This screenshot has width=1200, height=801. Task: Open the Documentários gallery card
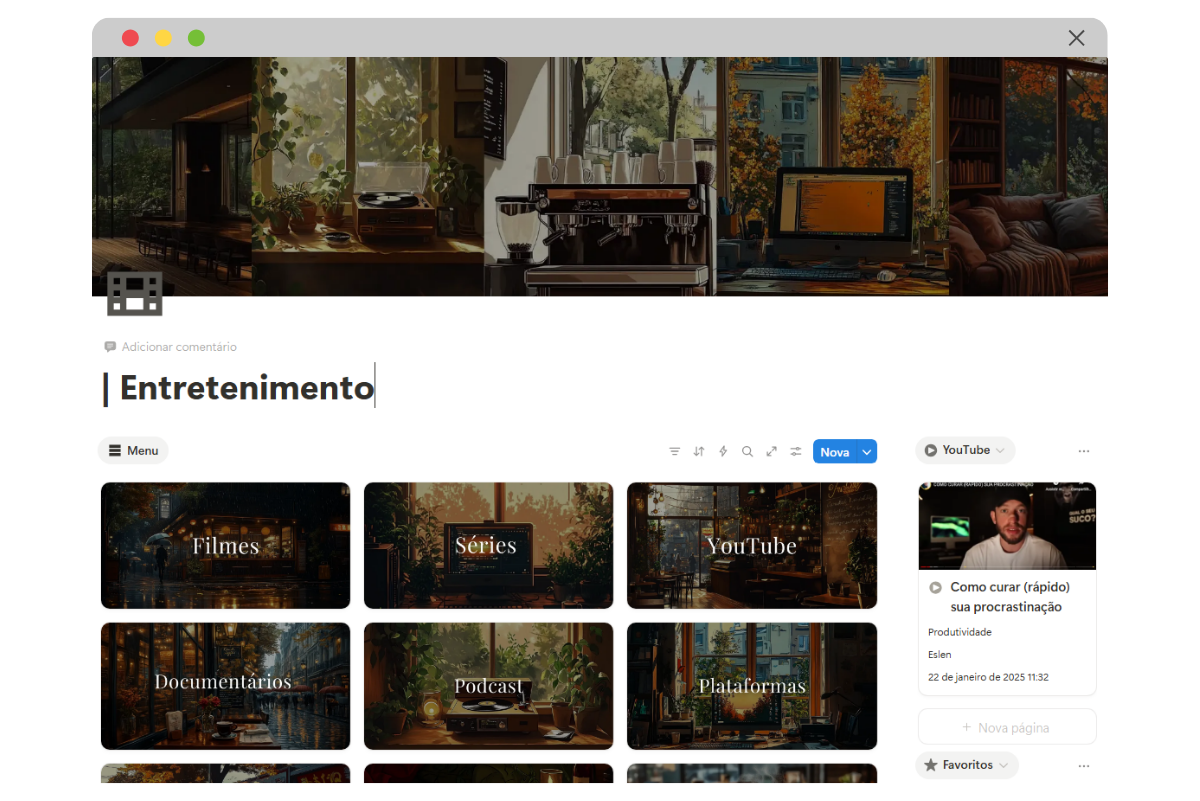226,686
